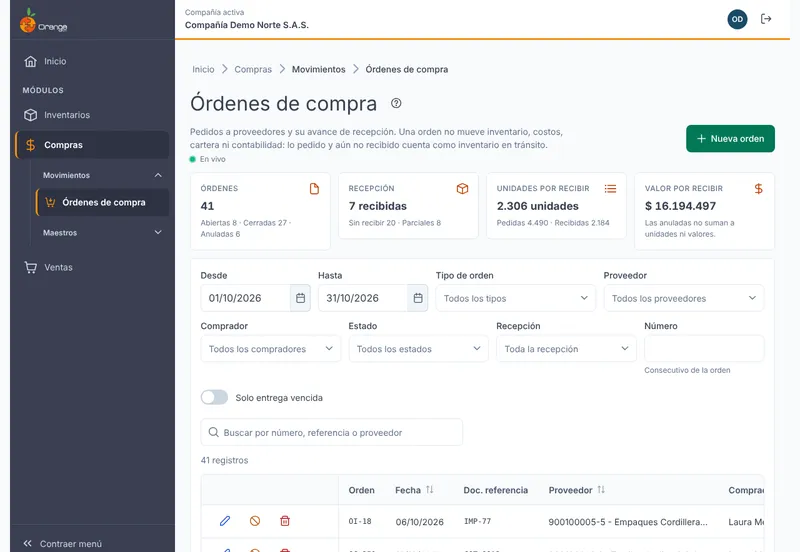This screenshot has width=800, height=552.
Task: Click Nueva orden button
Action: point(730,138)
